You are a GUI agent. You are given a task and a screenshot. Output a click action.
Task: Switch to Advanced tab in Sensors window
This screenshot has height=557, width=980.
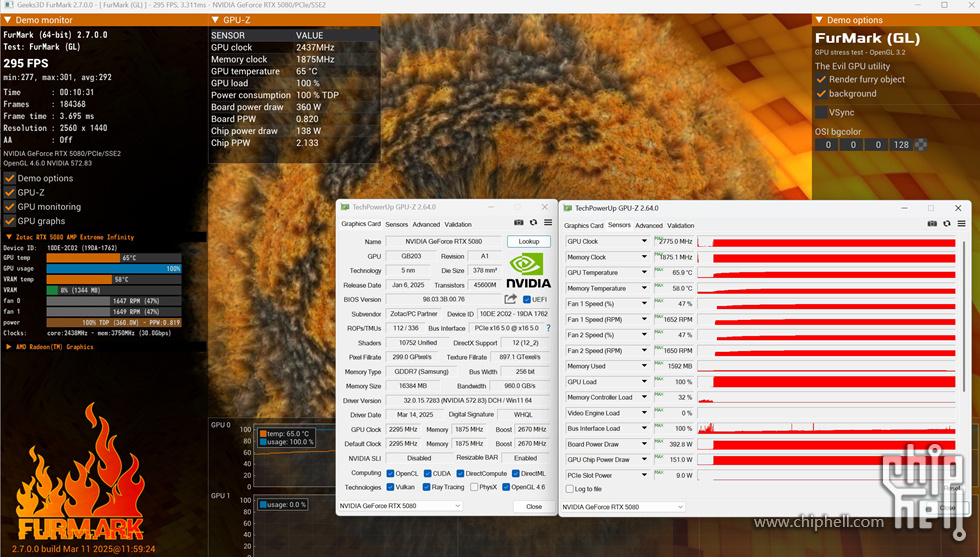point(649,226)
